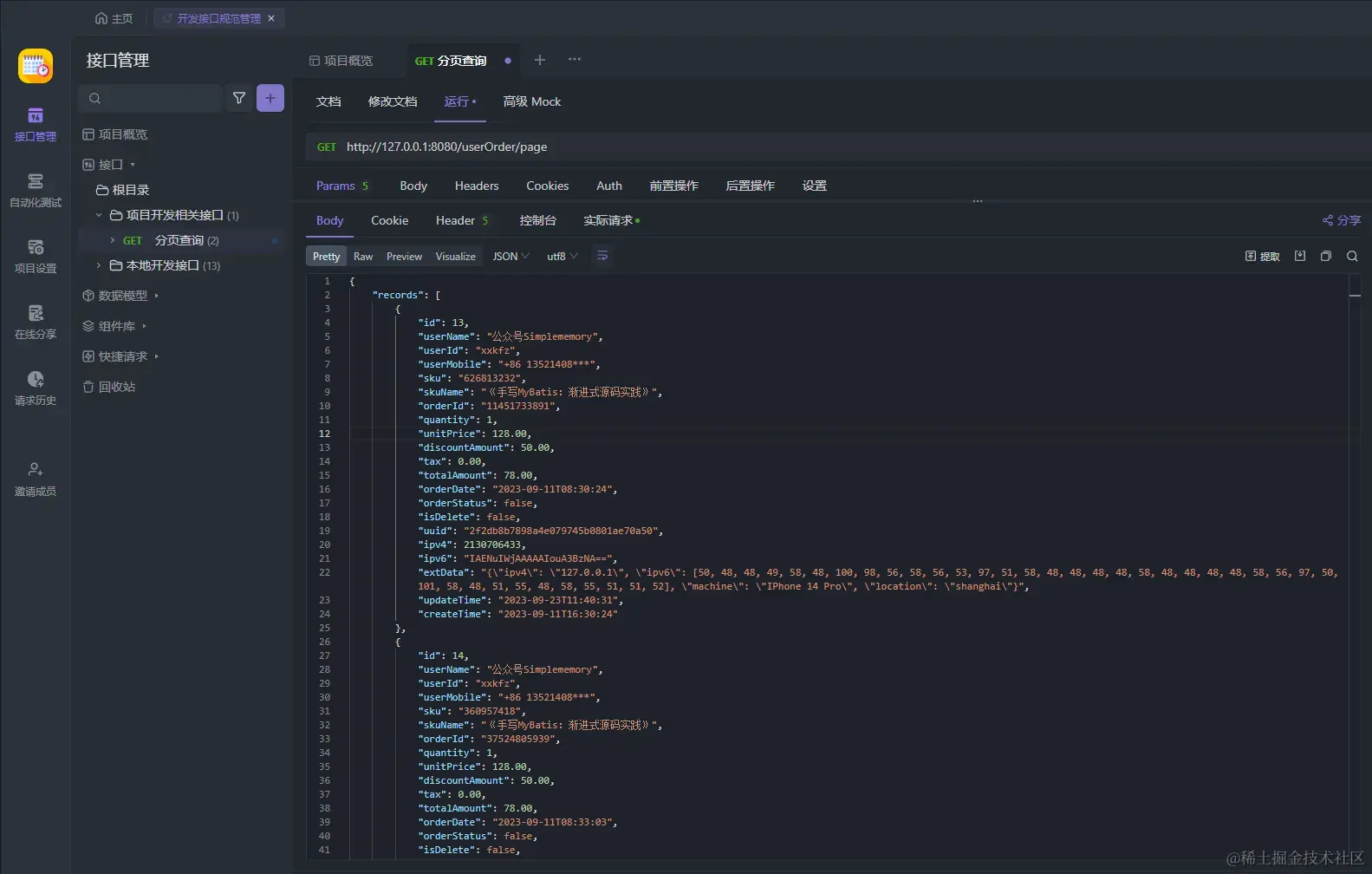The width and height of the screenshot is (1372, 874).
Task: Click the 分享 share button
Action: 1342,220
